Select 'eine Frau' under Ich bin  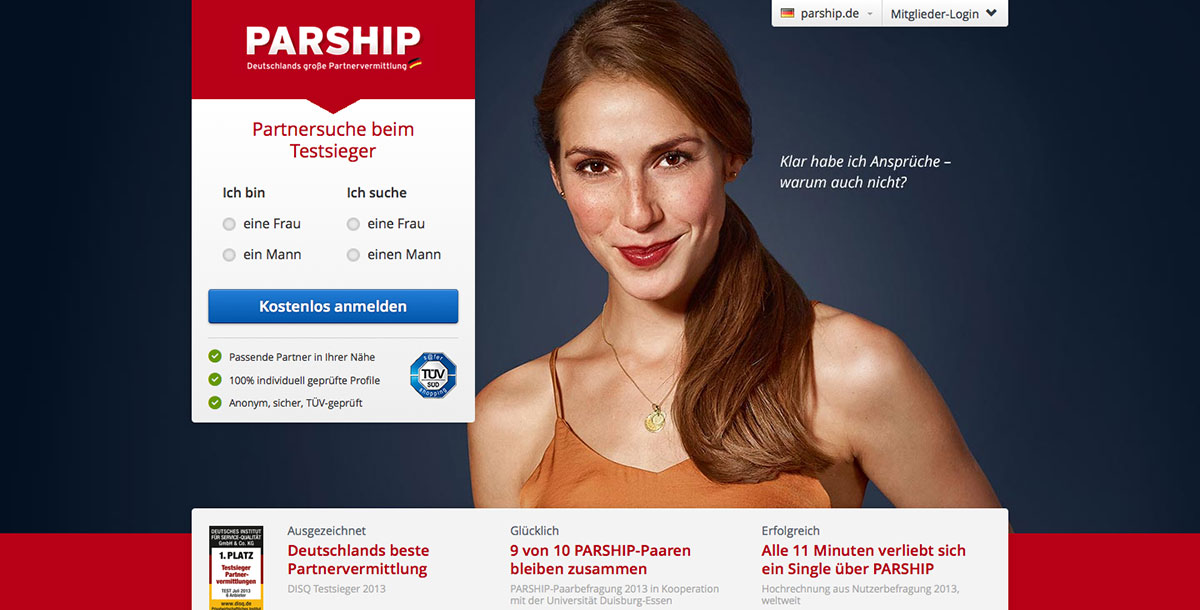(229, 224)
